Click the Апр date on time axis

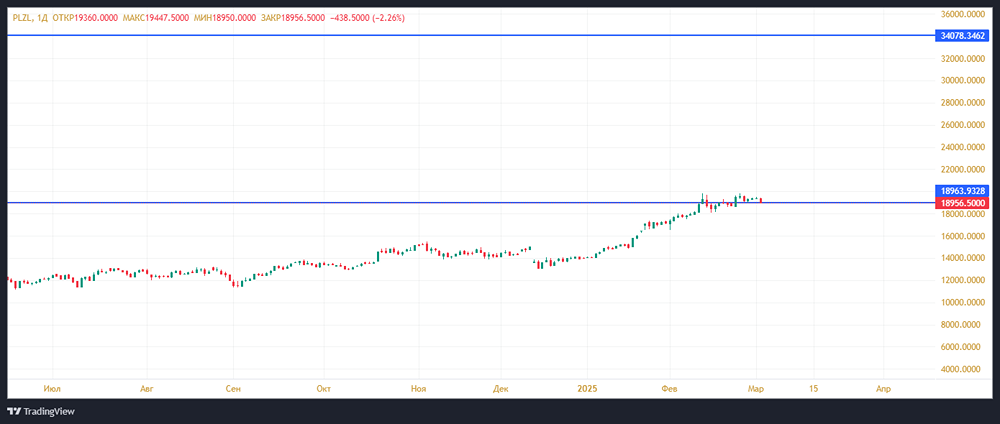point(883,388)
